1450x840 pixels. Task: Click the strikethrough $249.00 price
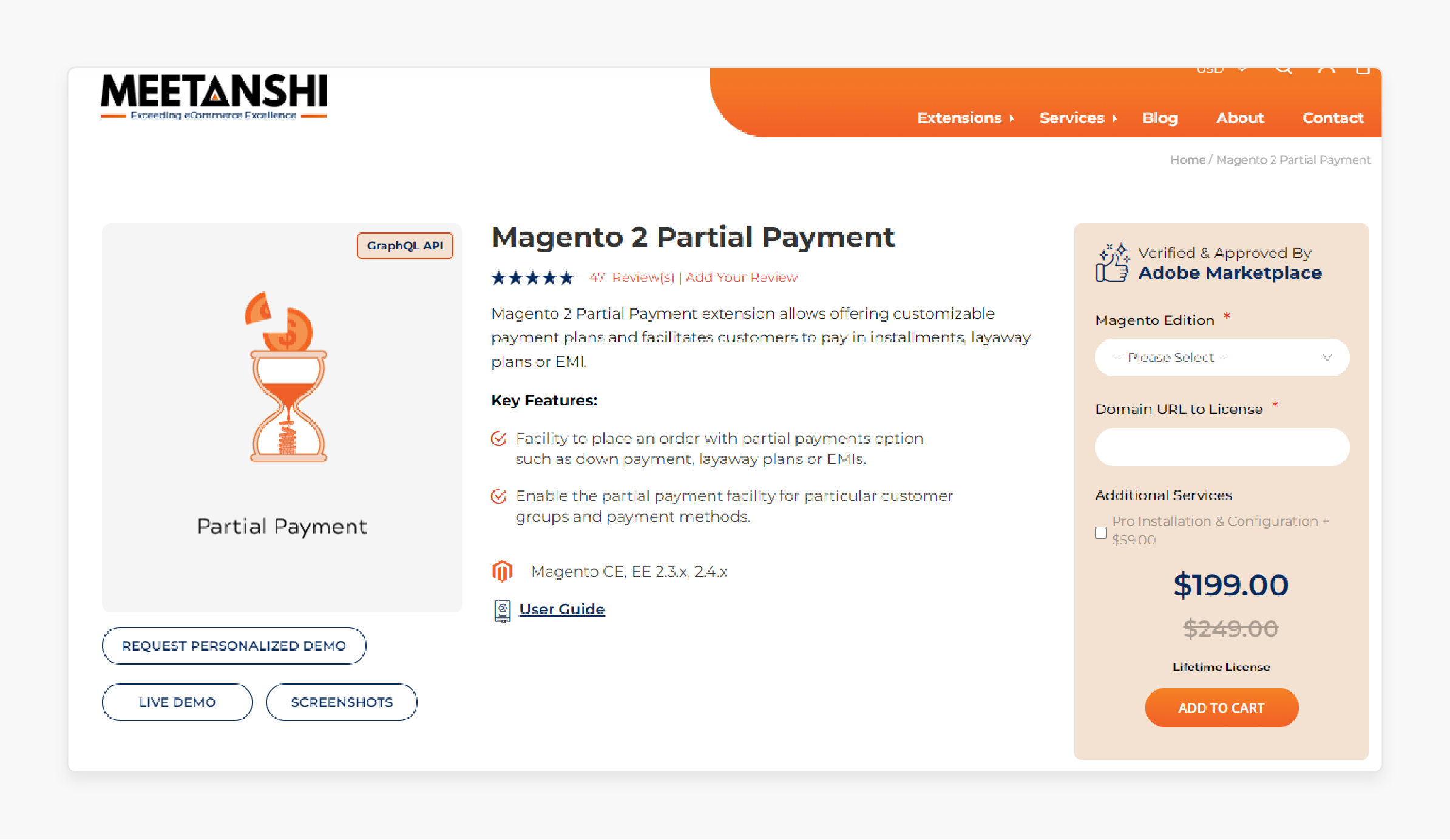pos(1230,629)
